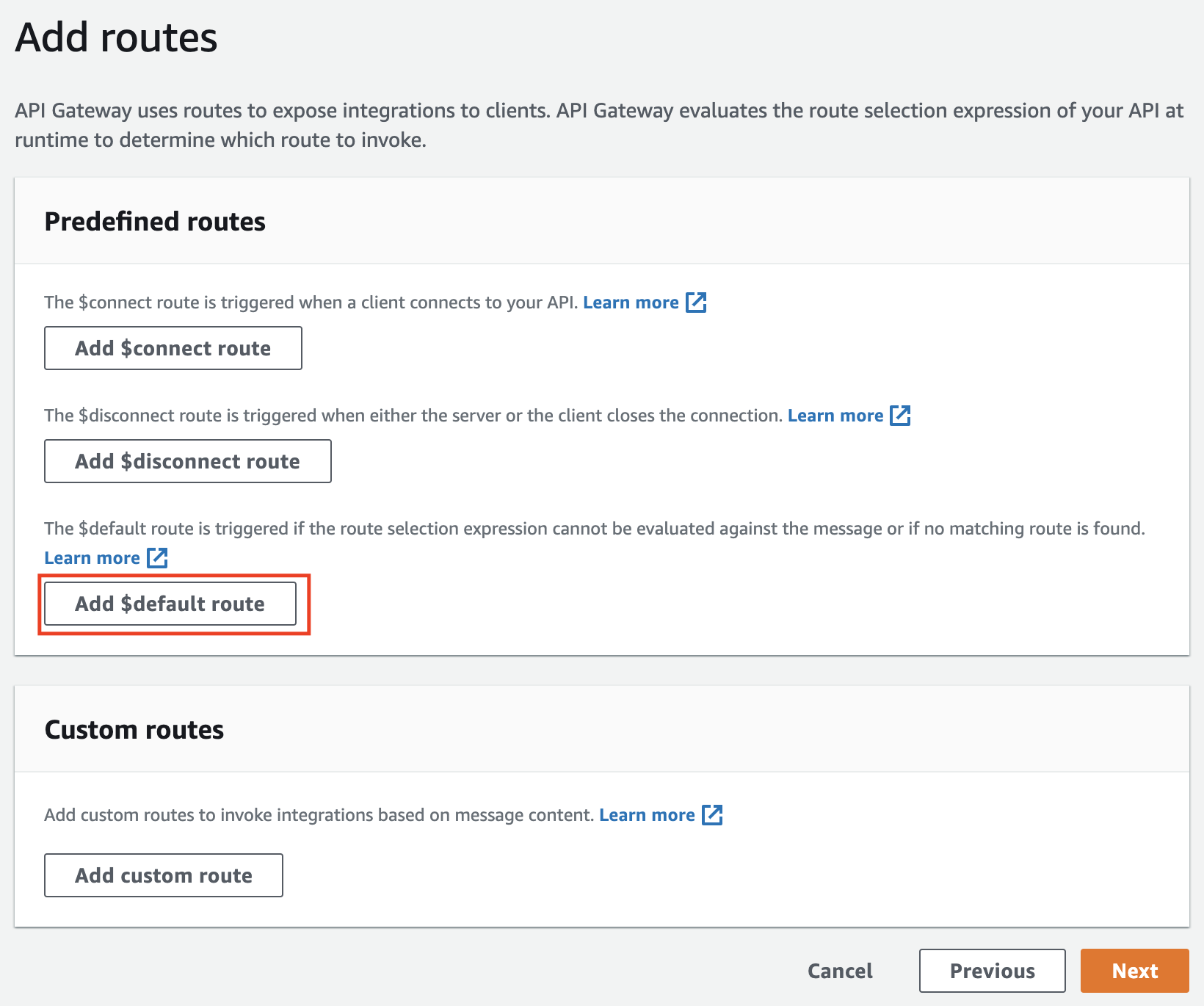Click external link icon beside custom routes Learn more
The width and height of the screenshot is (1204, 1006).
pos(712,815)
